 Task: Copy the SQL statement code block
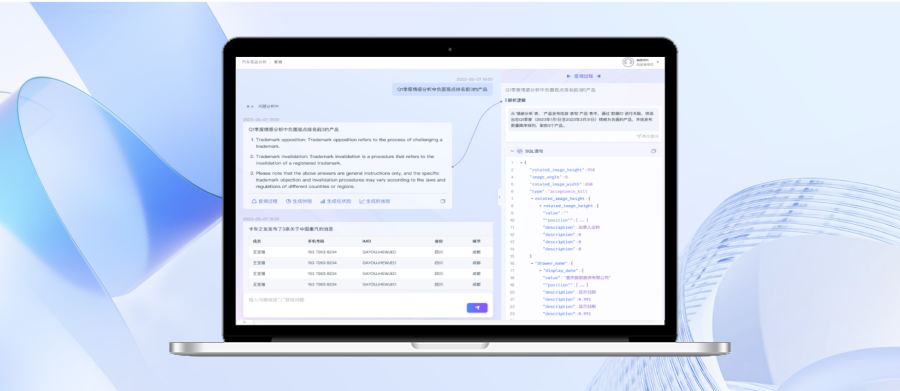coord(653,152)
